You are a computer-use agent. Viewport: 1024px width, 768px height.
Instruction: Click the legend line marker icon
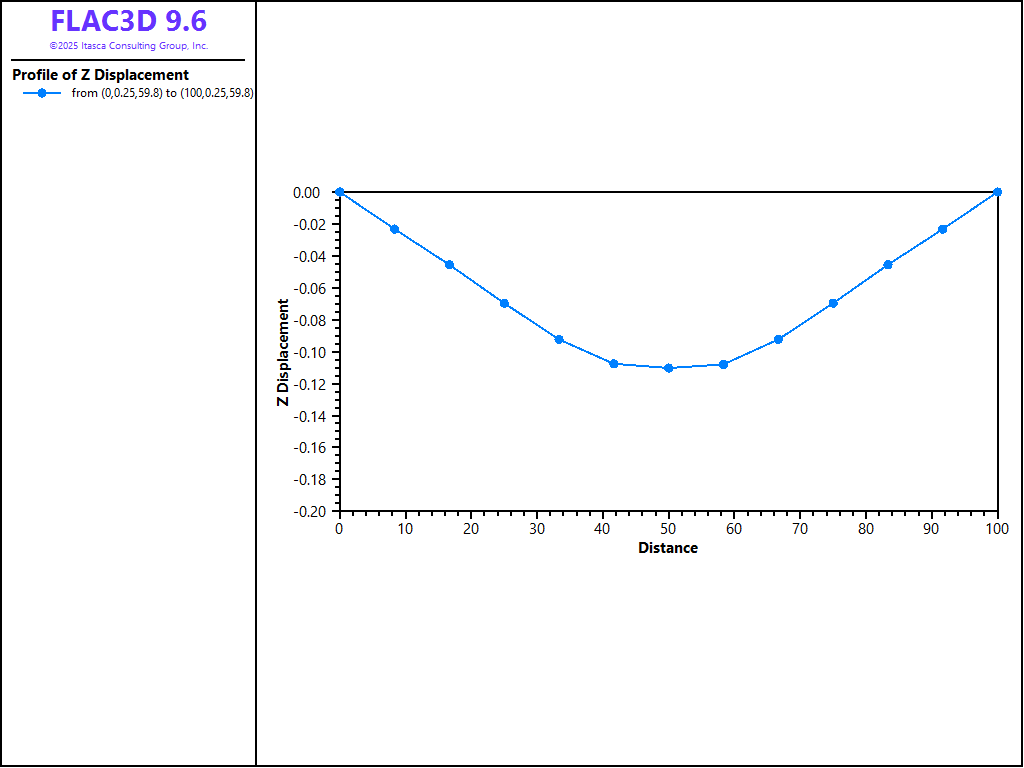point(41,93)
